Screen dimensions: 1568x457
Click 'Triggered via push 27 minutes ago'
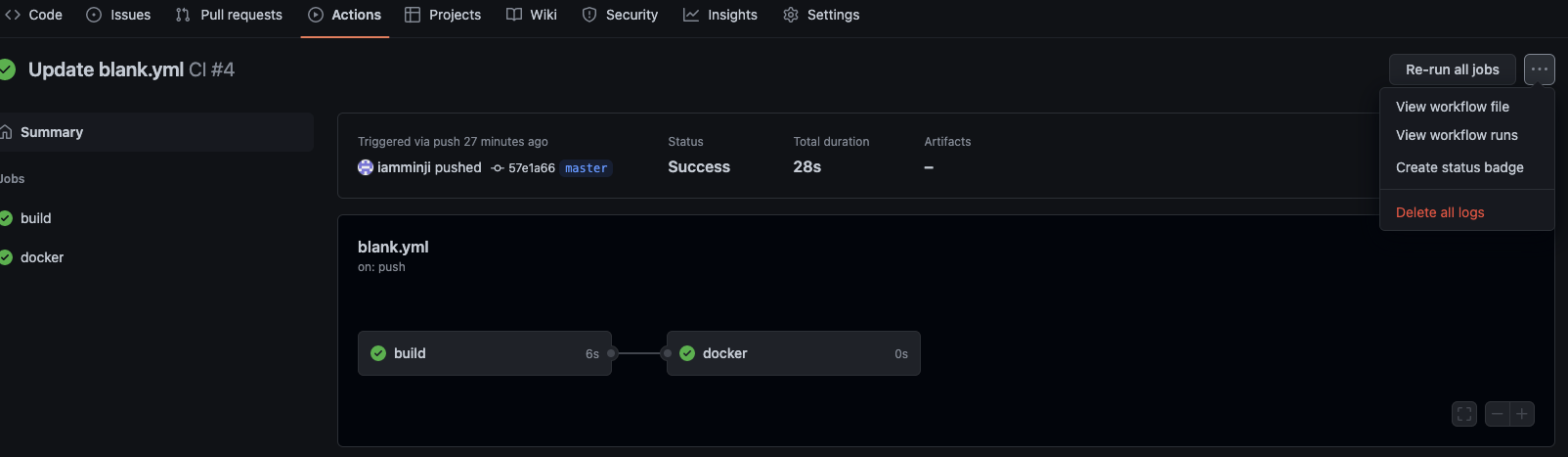pyautogui.click(x=453, y=142)
